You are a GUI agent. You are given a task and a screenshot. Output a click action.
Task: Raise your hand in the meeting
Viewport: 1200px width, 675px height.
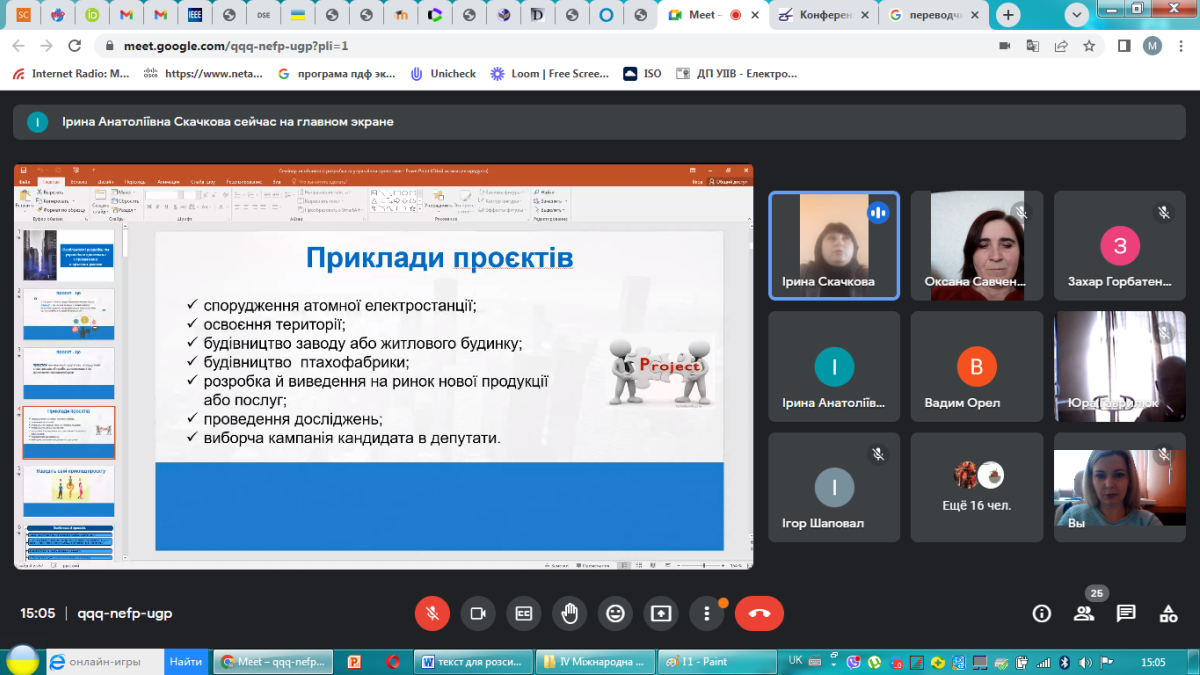(x=570, y=613)
